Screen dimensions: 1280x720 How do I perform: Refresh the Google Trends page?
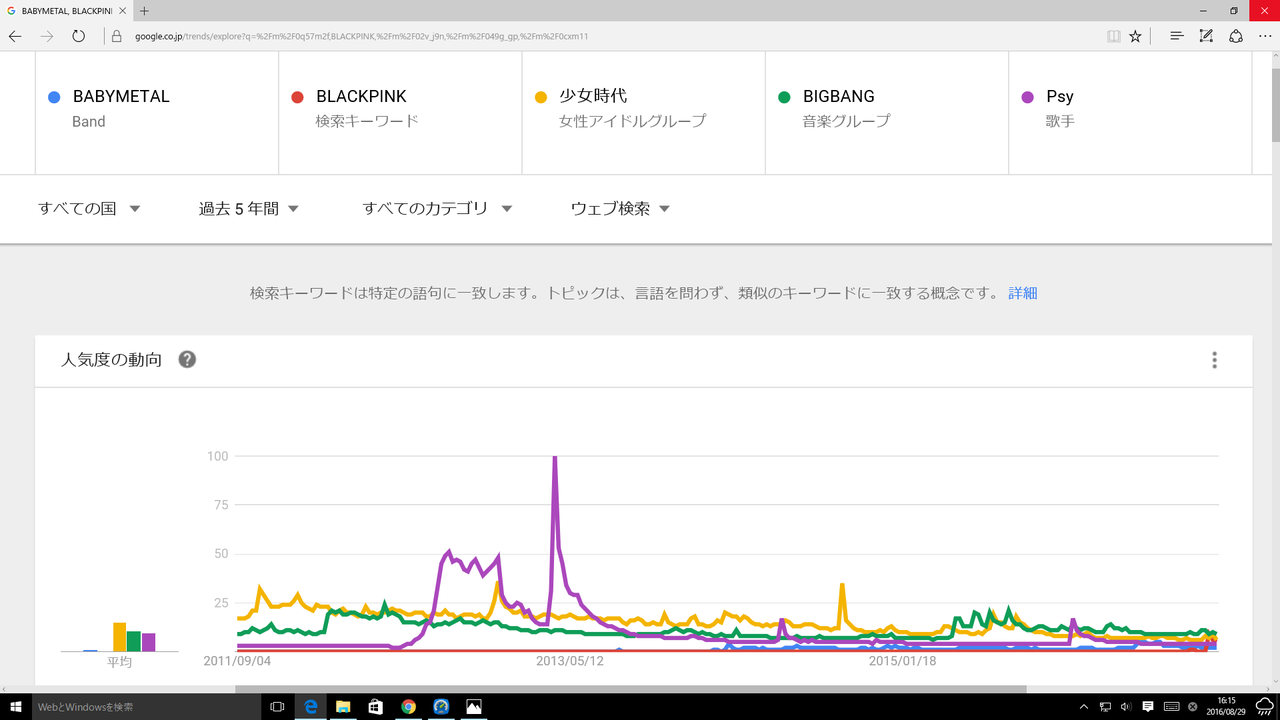point(78,36)
